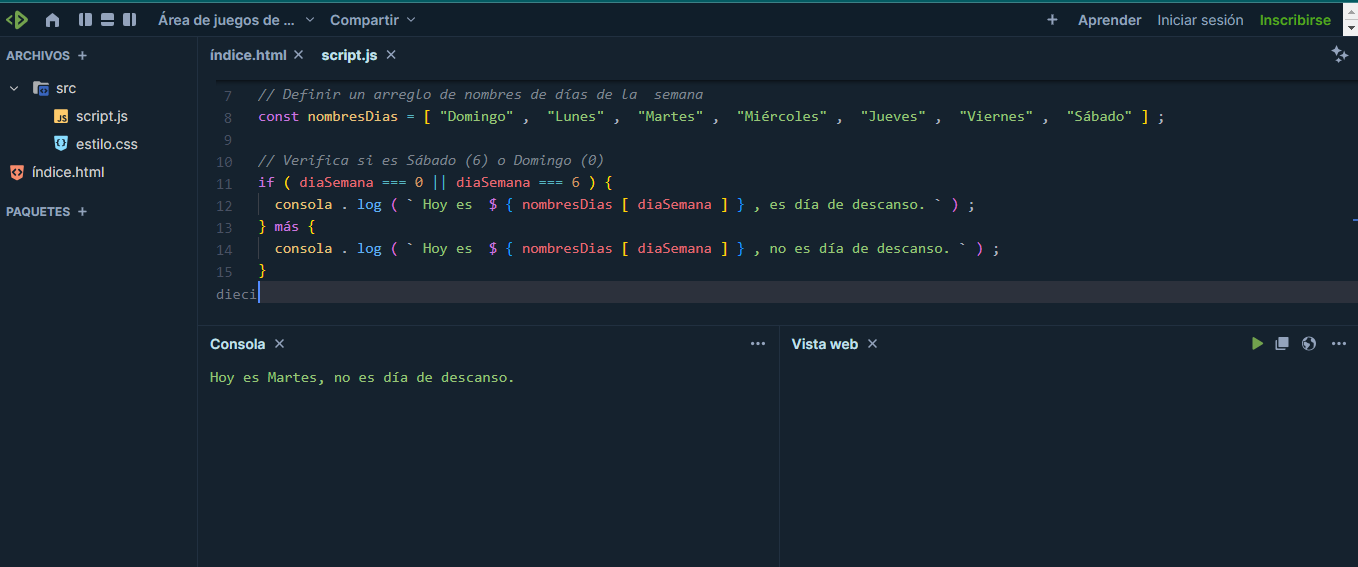1358x567 pixels.
Task: Close the Consola panel
Action: click(x=280, y=344)
